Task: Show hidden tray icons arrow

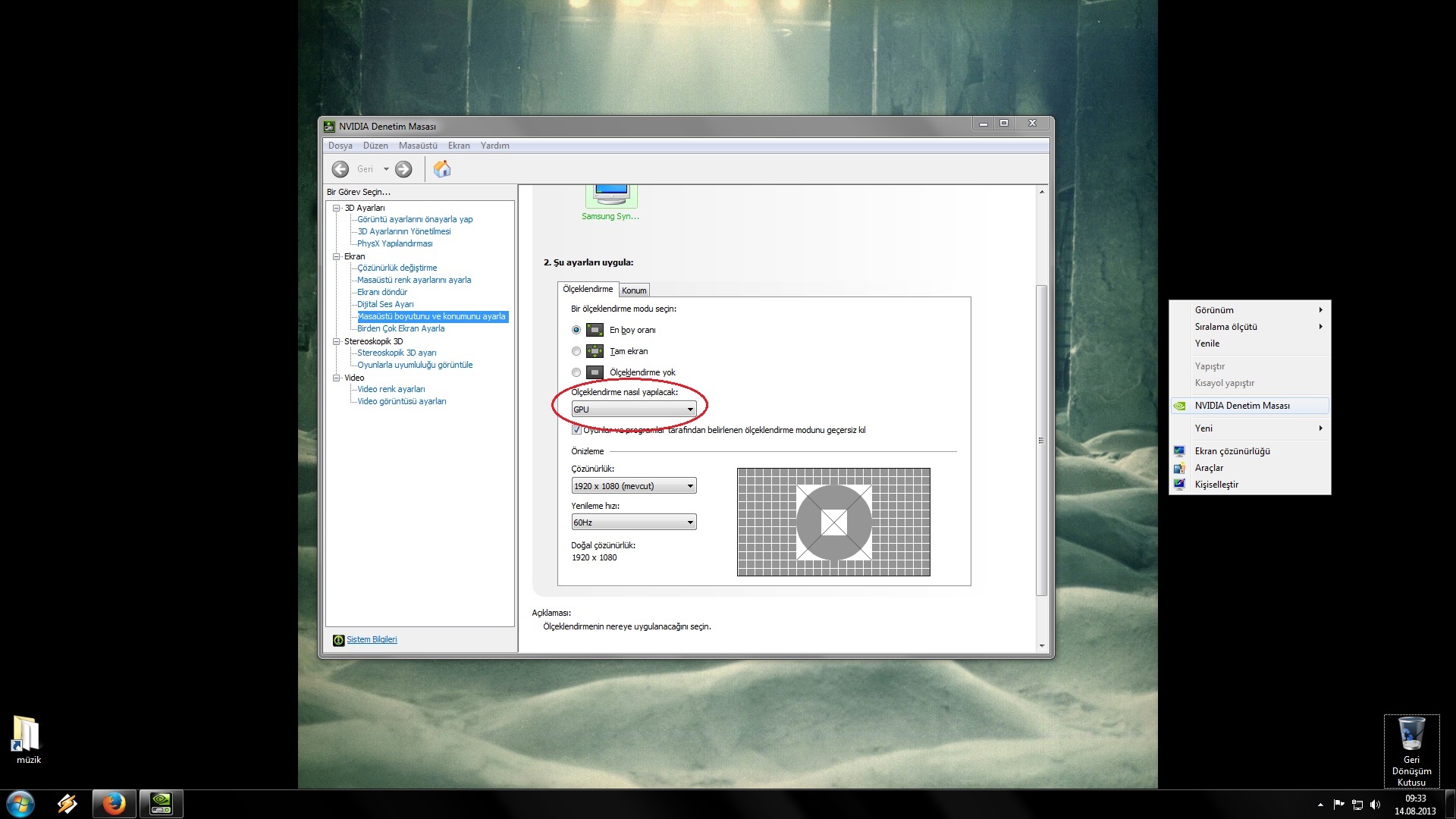Action: point(1320,805)
